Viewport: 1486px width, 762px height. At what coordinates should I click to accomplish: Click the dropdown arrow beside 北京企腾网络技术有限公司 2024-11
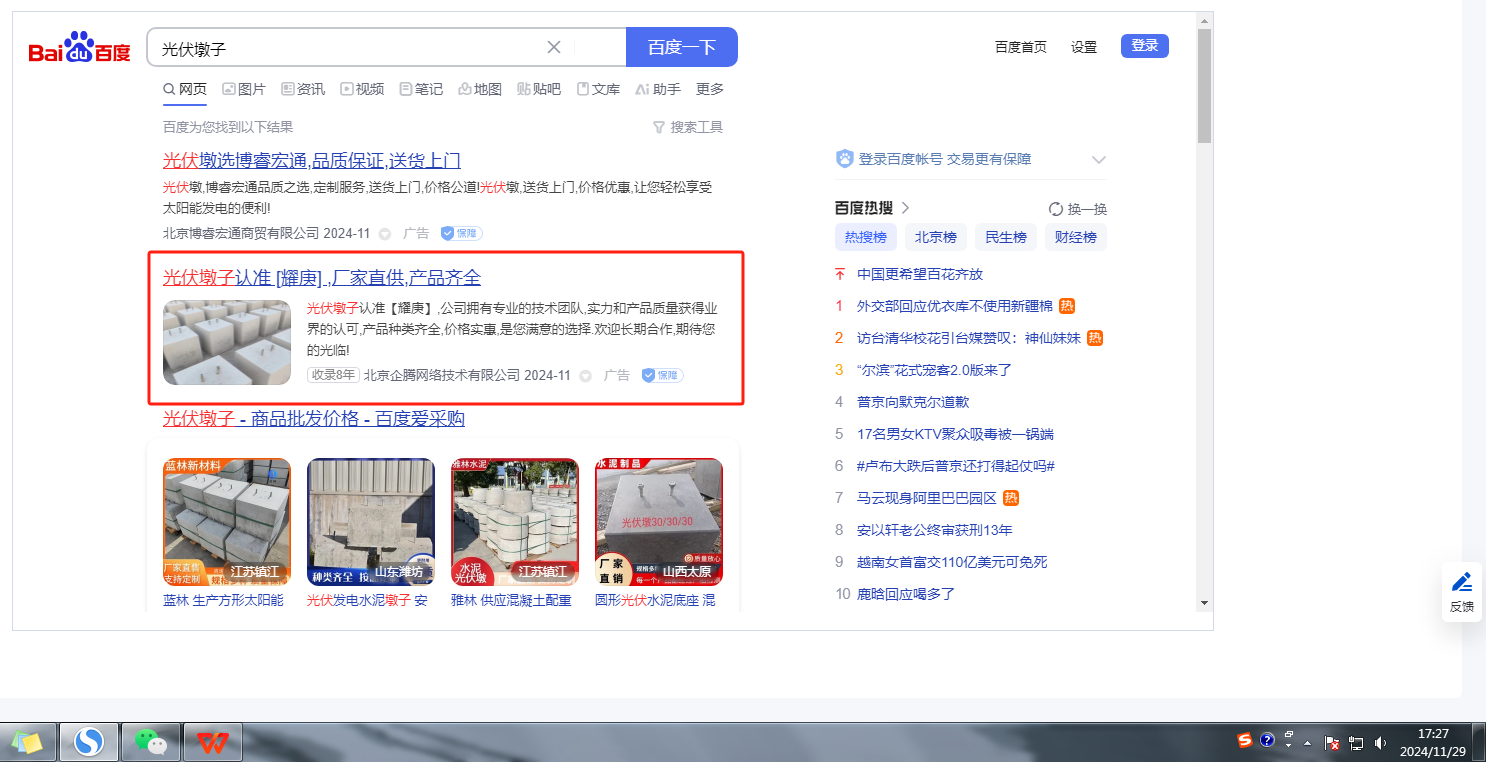point(586,376)
